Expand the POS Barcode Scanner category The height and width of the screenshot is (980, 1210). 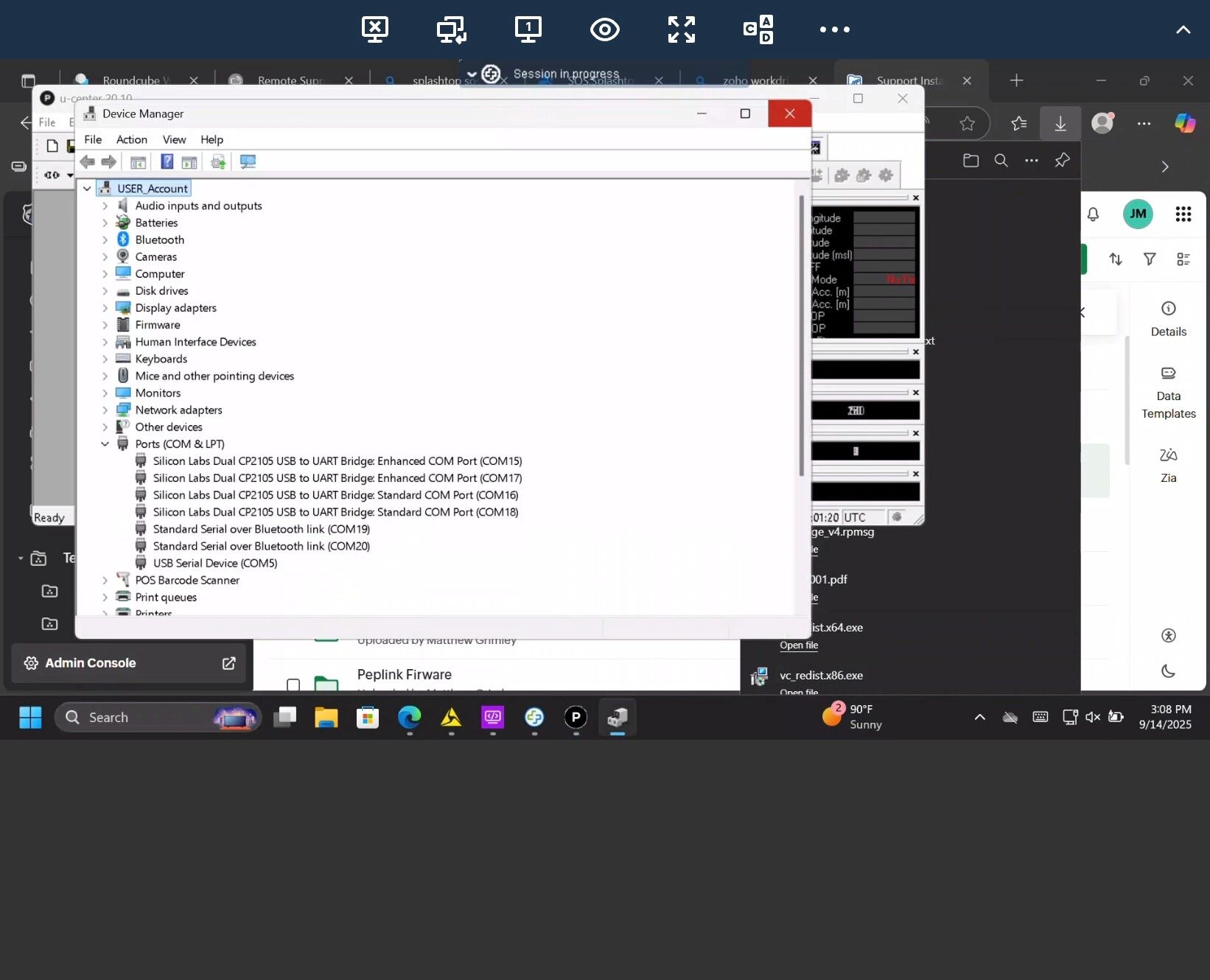point(105,581)
